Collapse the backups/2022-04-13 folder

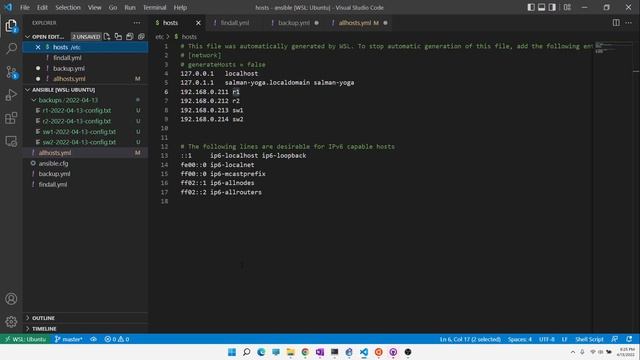[34, 100]
